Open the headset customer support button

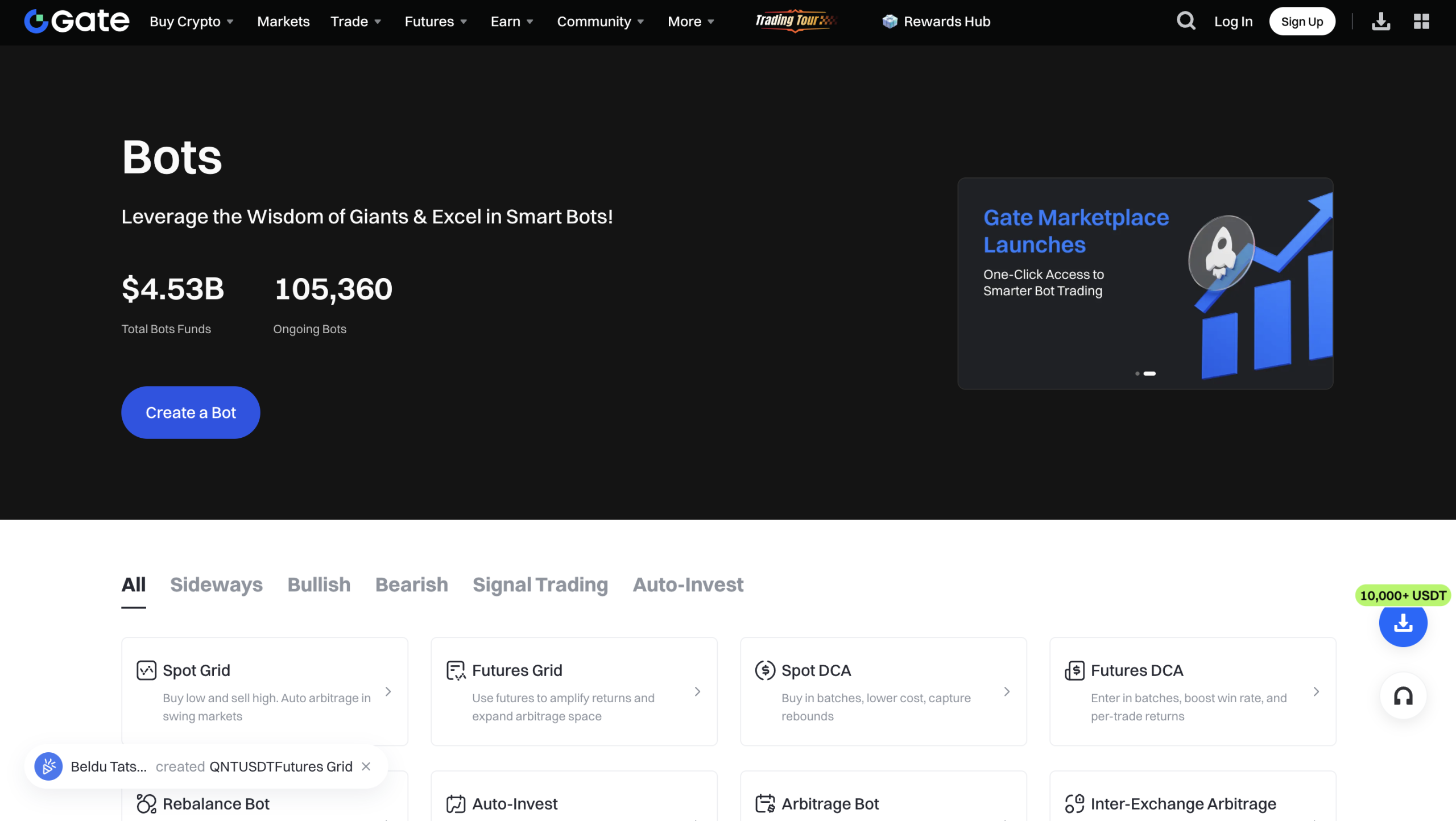(x=1403, y=696)
